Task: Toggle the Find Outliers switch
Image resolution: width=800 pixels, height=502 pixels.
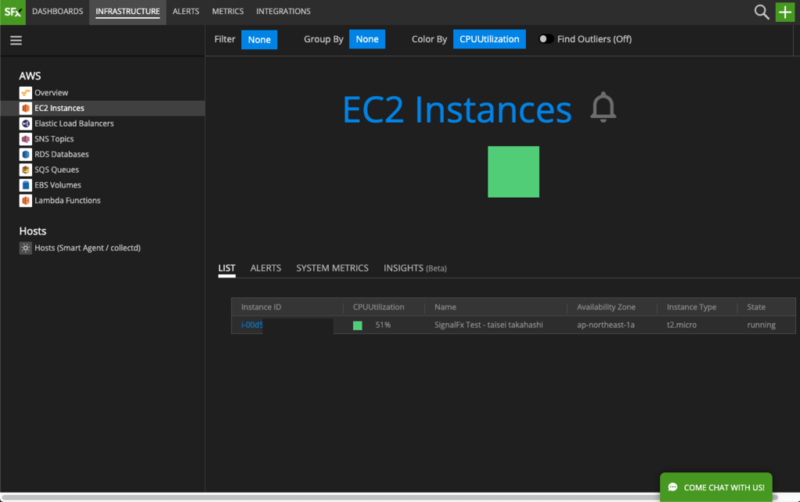Action: tap(545, 39)
